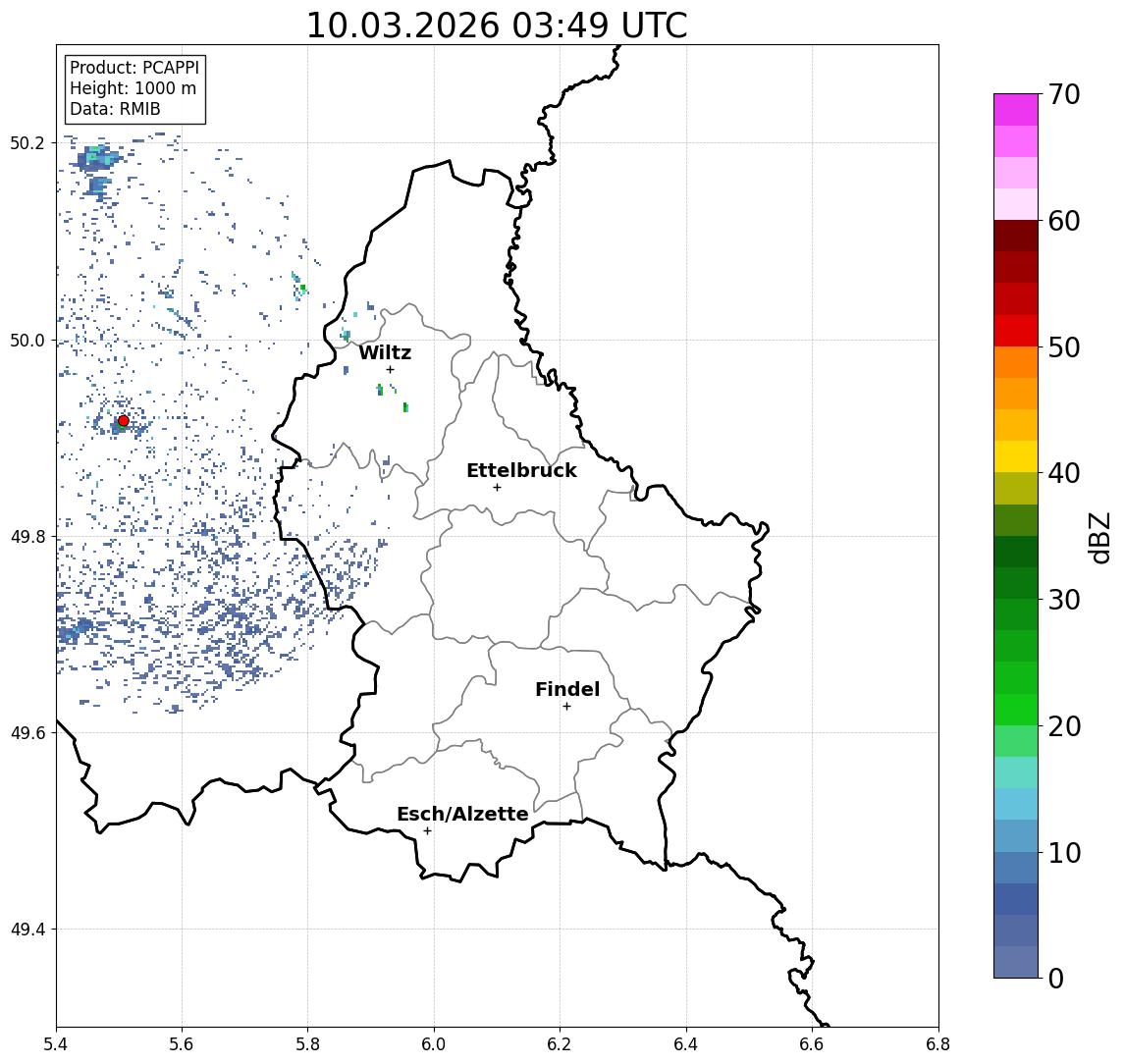
Task: Click the 60 value on colorbar
Action: (1064, 221)
